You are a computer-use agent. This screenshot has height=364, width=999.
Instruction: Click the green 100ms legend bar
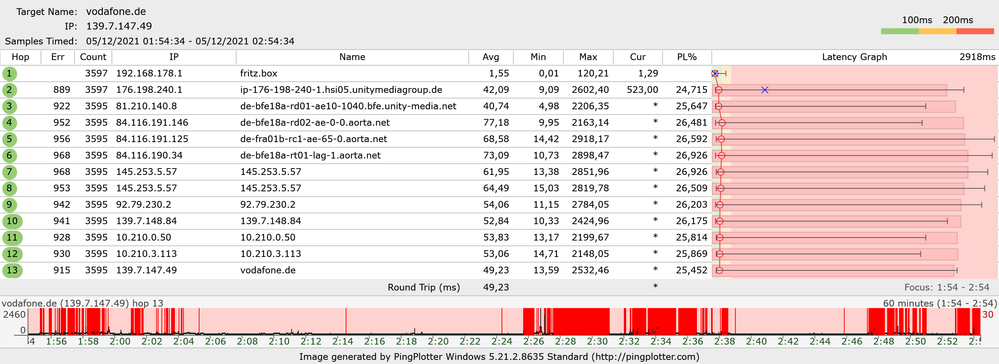(899, 31)
